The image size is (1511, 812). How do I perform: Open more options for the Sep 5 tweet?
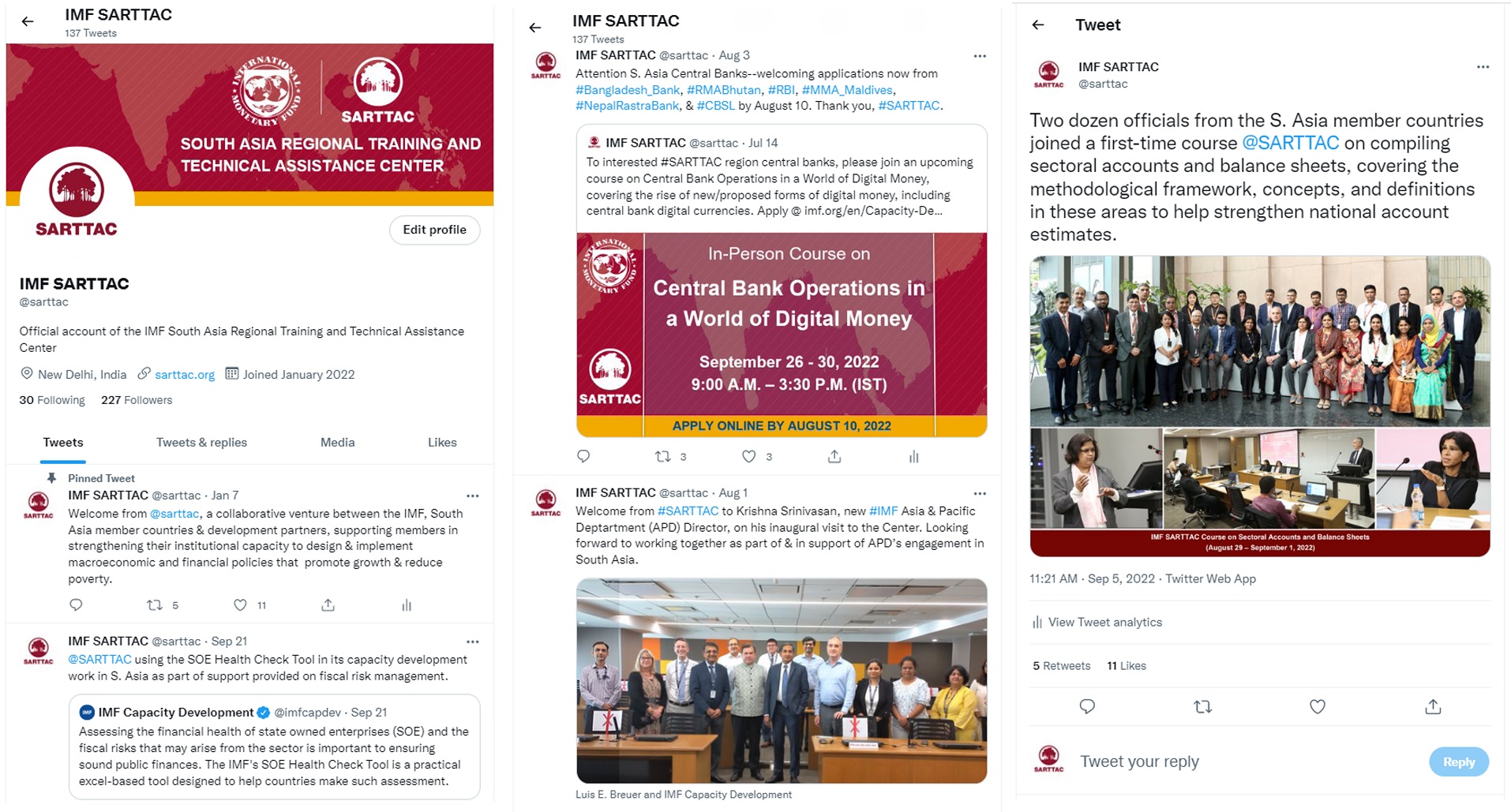pos(1483,67)
